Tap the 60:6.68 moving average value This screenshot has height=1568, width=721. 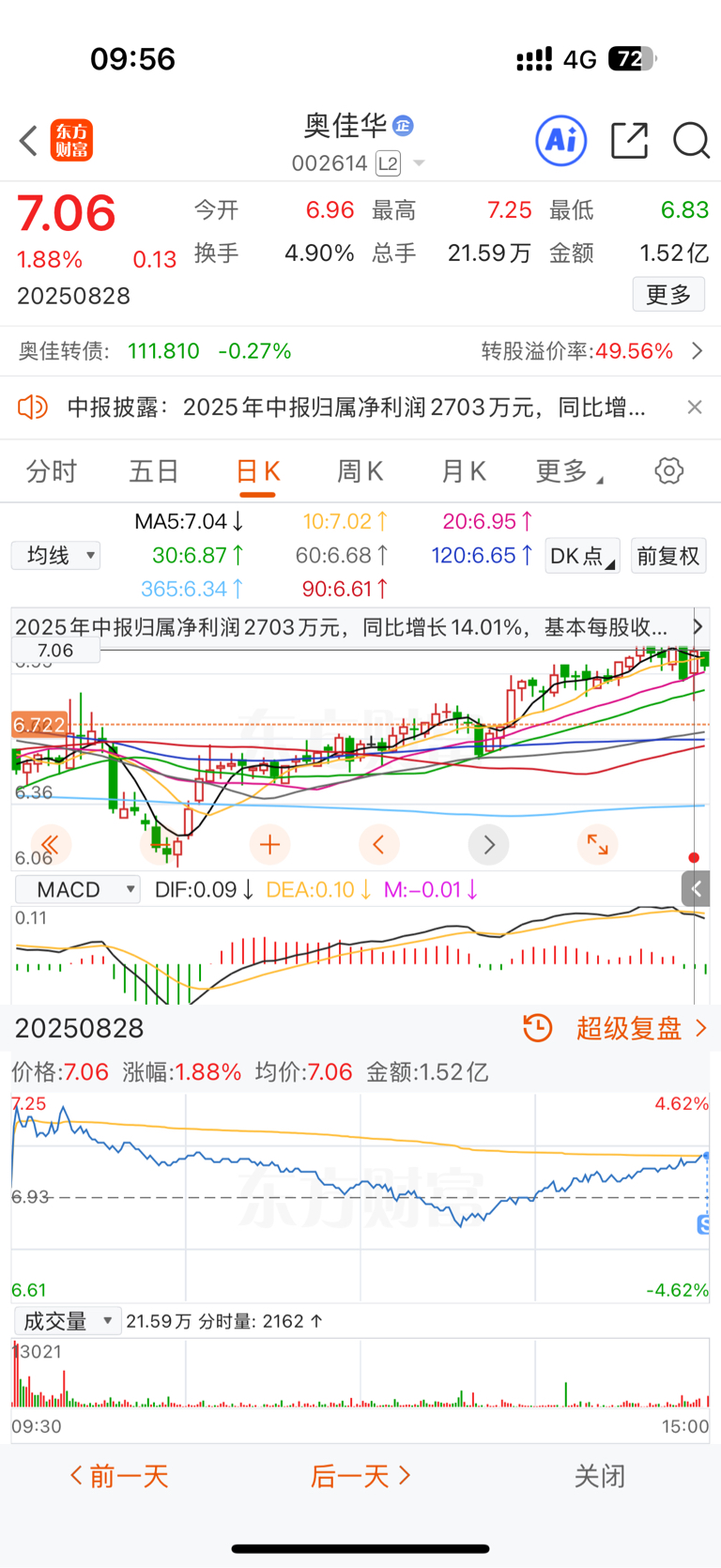(x=342, y=556)
